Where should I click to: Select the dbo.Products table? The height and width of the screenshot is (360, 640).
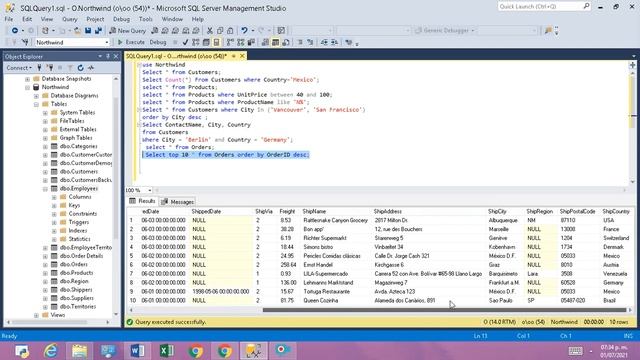[76, 273]
